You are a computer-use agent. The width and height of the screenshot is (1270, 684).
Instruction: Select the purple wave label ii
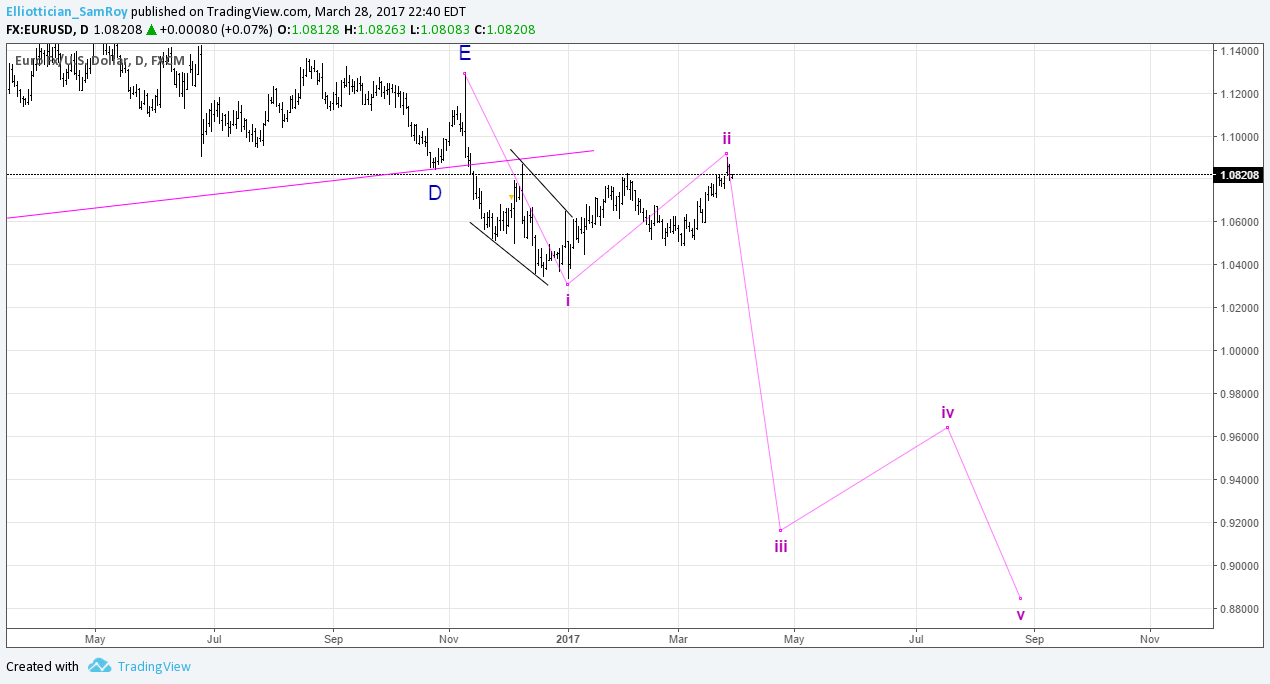727,138
